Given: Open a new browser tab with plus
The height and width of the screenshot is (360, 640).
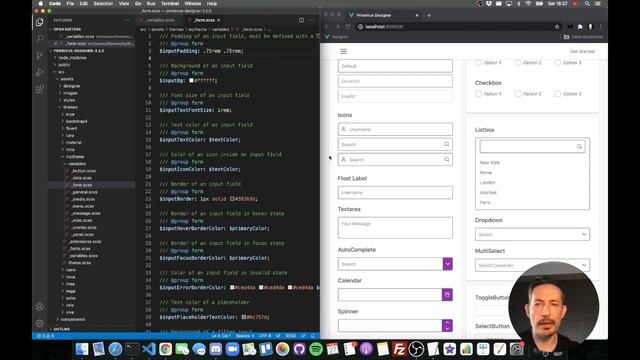Looking at the screenshot, I should [429, 16].
